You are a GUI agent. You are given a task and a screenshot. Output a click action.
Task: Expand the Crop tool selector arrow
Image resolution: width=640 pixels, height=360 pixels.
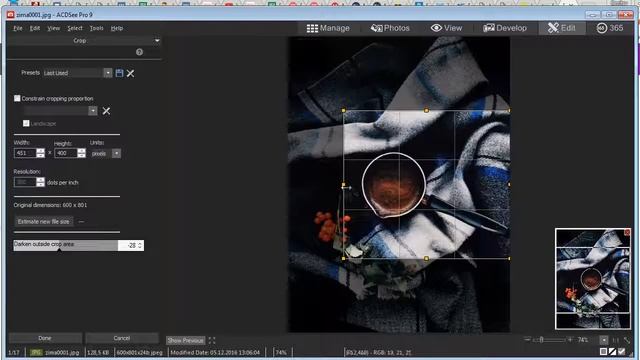point(157,40)
